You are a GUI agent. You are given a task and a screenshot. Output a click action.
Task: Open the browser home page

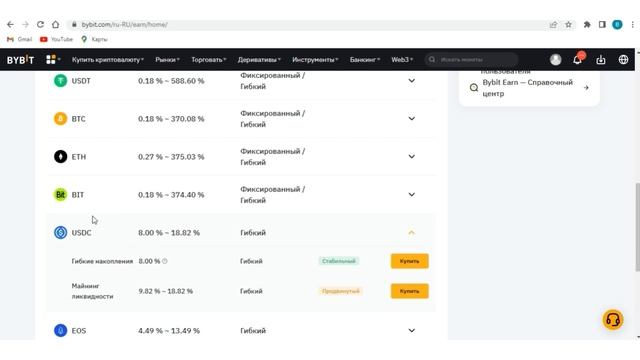click(56, 24)
